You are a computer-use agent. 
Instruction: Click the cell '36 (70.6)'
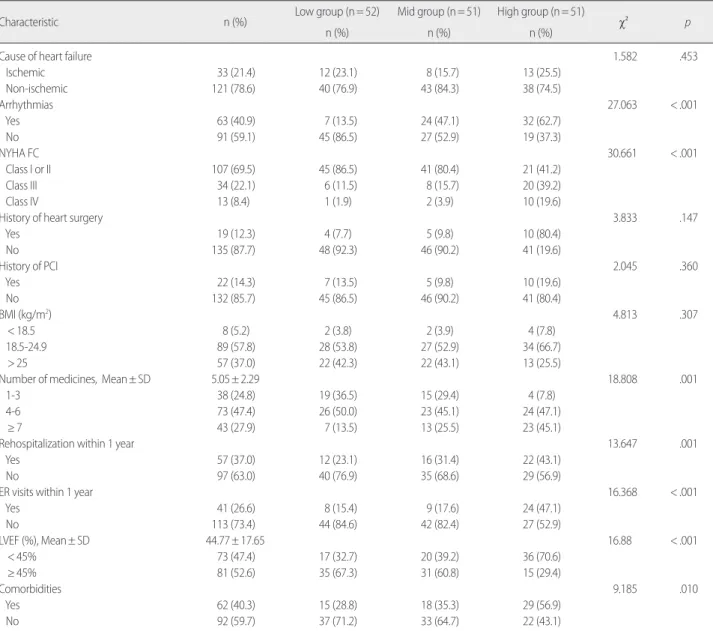pos(542,557)
